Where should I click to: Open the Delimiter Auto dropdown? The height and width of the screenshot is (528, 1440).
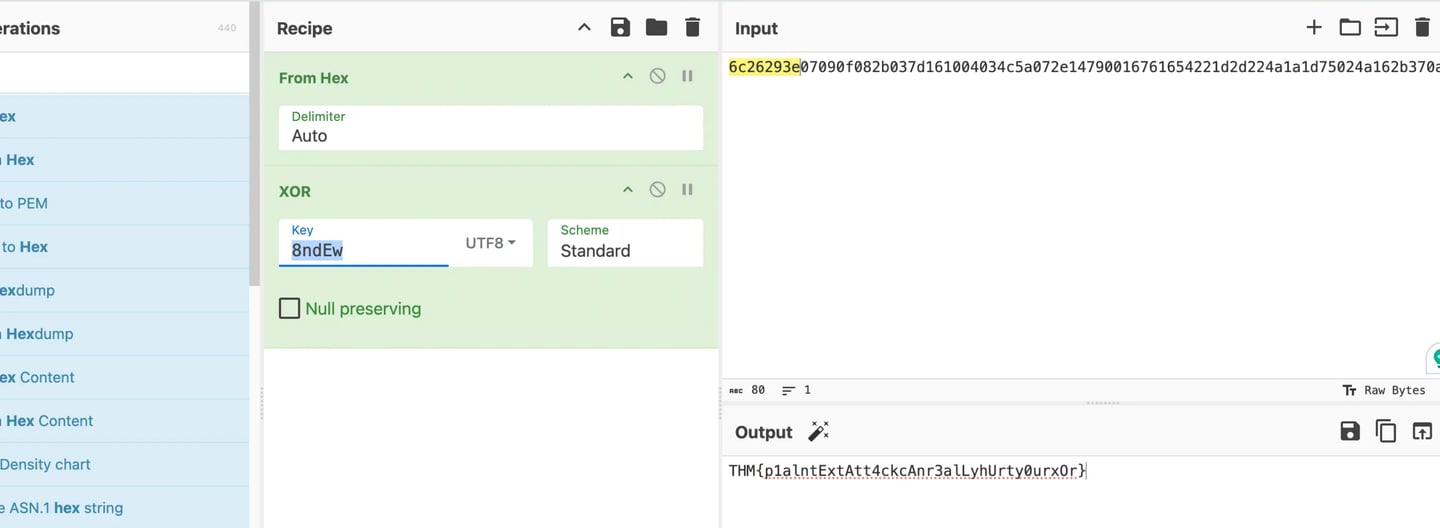click(490, 128)
